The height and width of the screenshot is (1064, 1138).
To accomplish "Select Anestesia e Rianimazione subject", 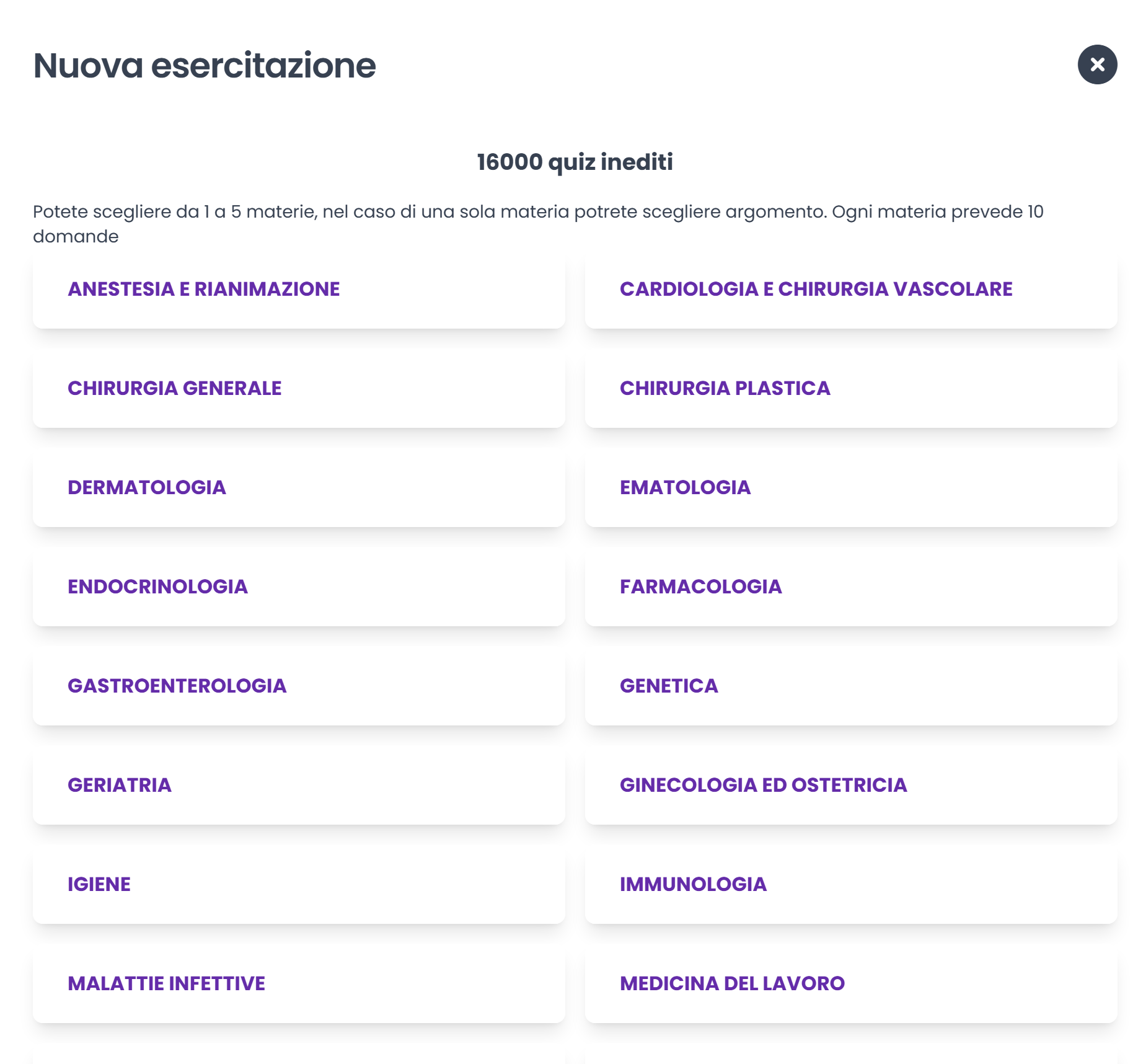I will tap(299, 290).
